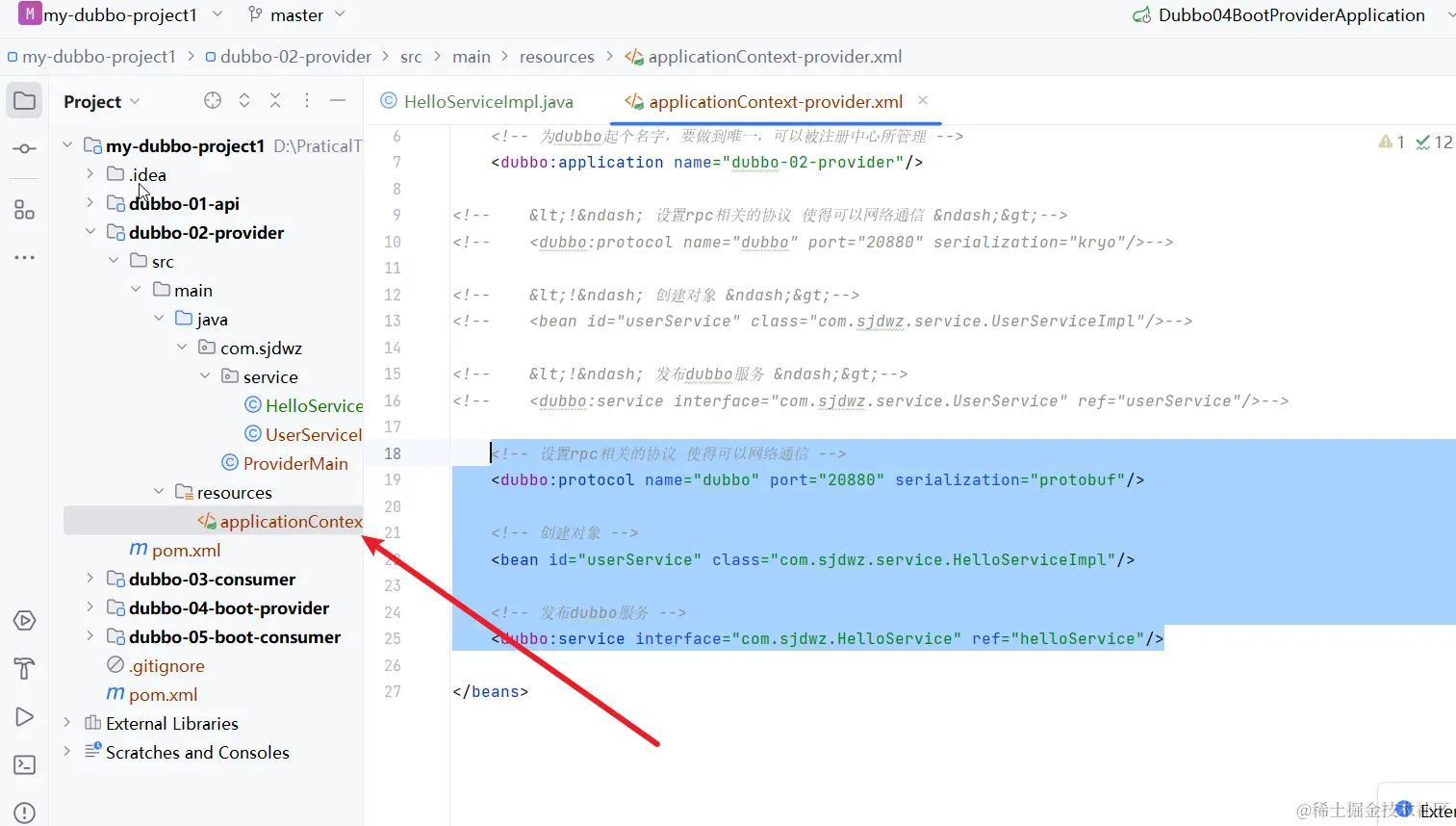Screen dimensions: 1456x826
Task: Open the master branch dropdown
Action: pos(340,14)
